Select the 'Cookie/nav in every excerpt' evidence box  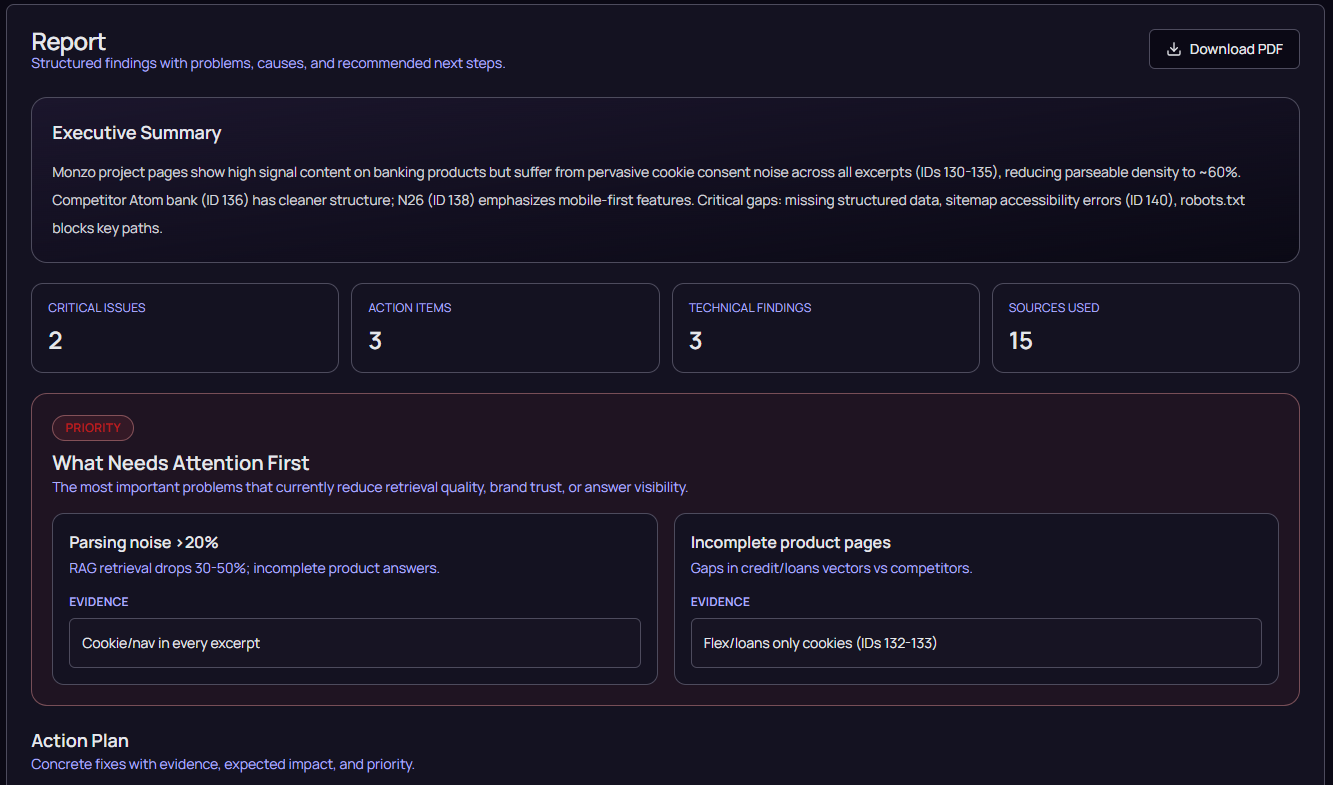[354, 643]
